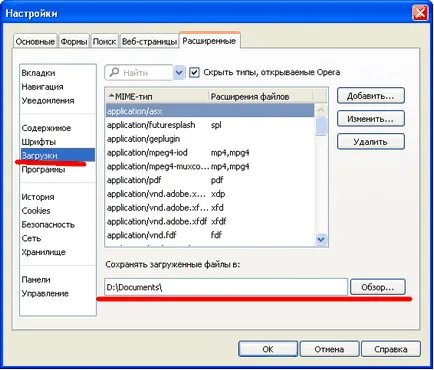Open help with the Справка button
This screenshot has height=370, width=434.
pyautogui.click(x=391, y=349)
